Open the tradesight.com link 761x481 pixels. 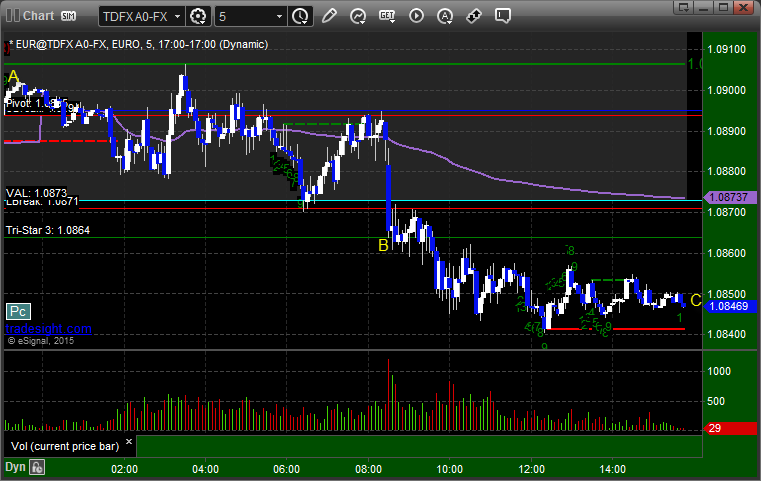[x=48, y=329]
